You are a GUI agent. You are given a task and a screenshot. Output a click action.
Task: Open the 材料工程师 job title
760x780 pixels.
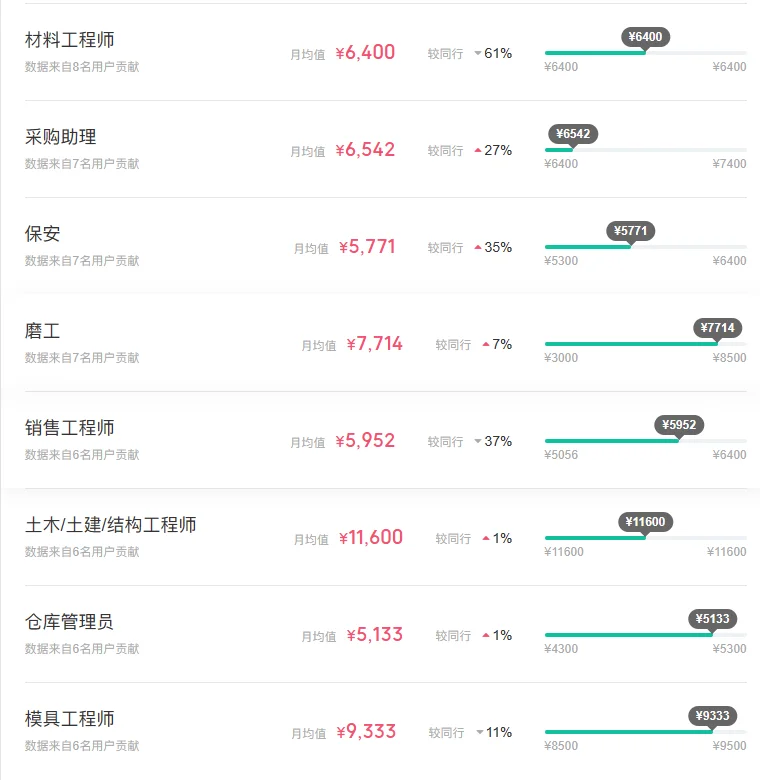pyautogui.click(x=70, y=40)
